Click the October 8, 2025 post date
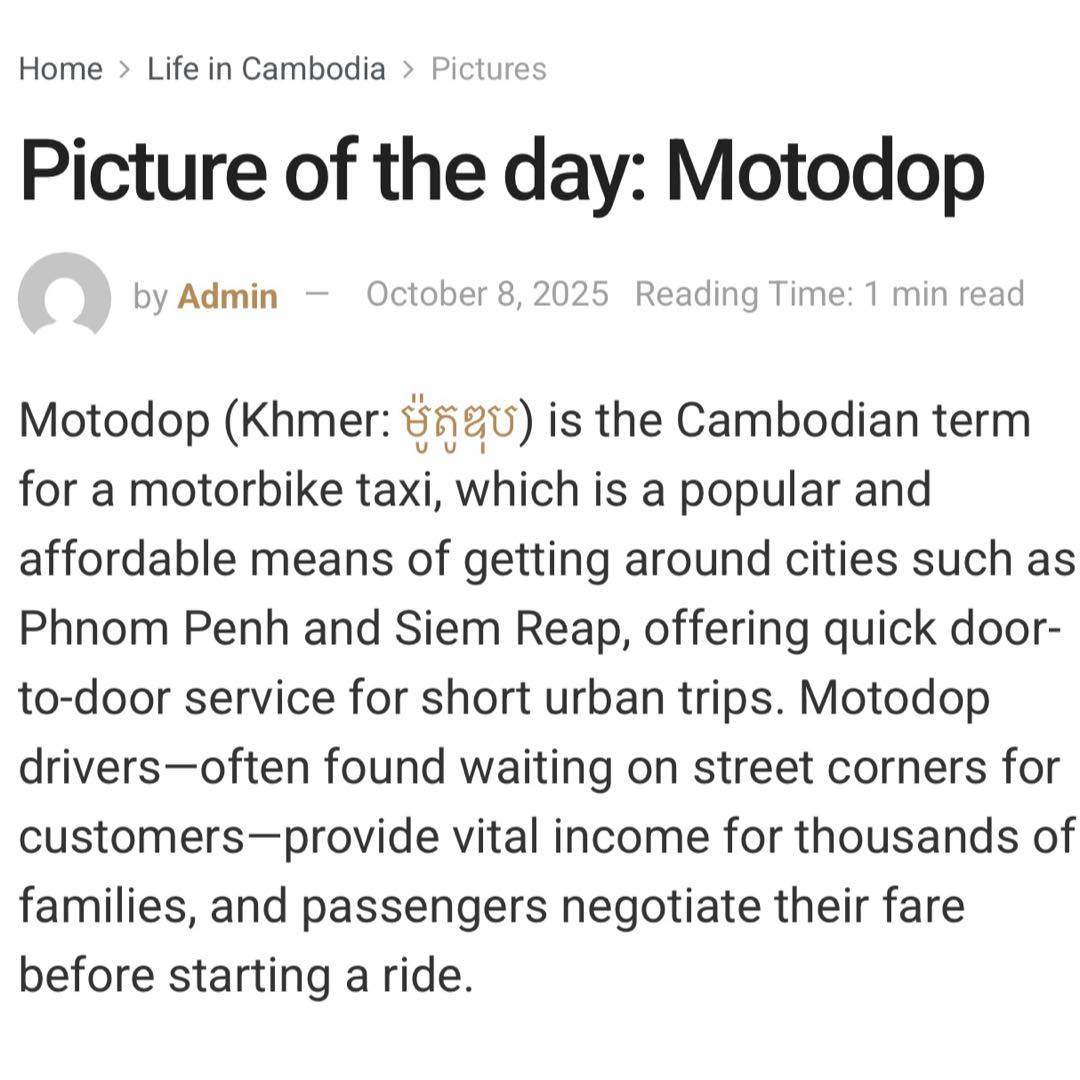Viewport: 1080px width, 1080px height. click(x=487, y=294)
